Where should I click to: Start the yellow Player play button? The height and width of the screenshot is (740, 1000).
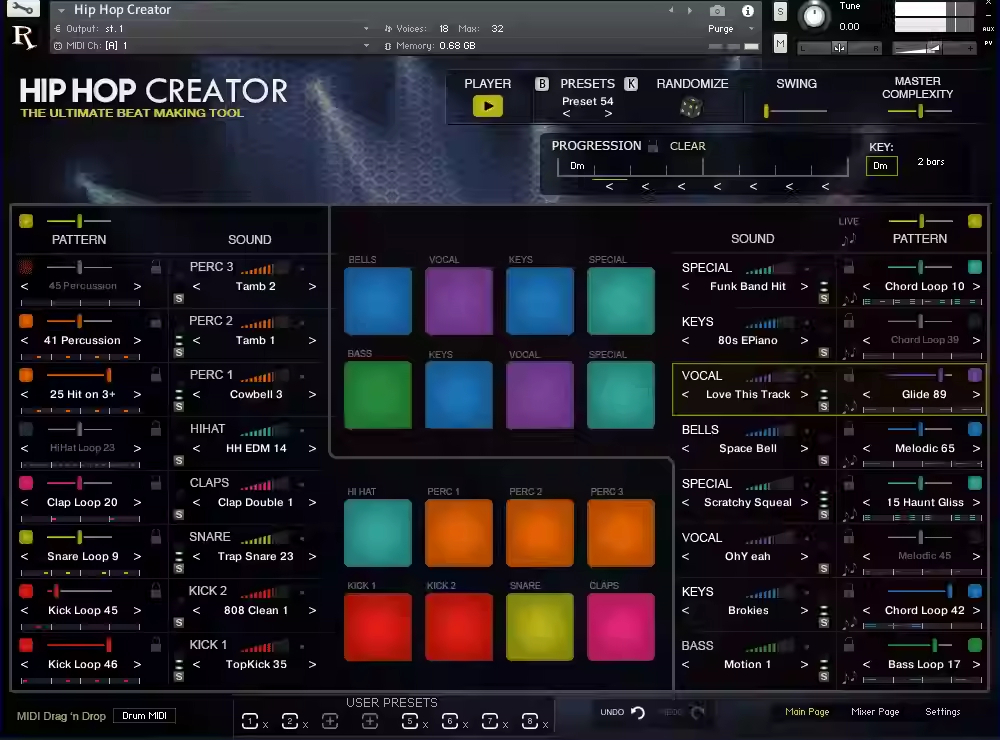487,107
